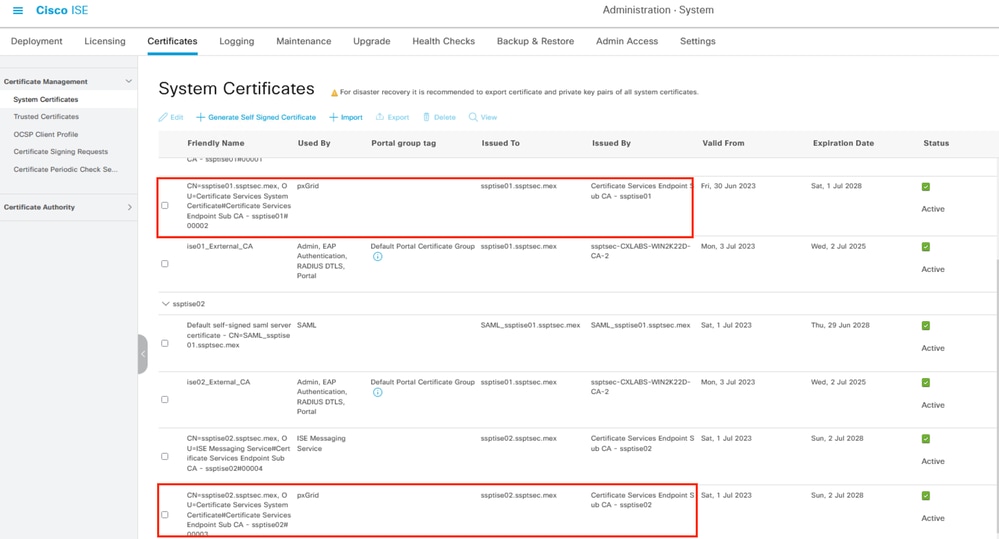Click the Administration · System breadcrumb title

point(658,10)
